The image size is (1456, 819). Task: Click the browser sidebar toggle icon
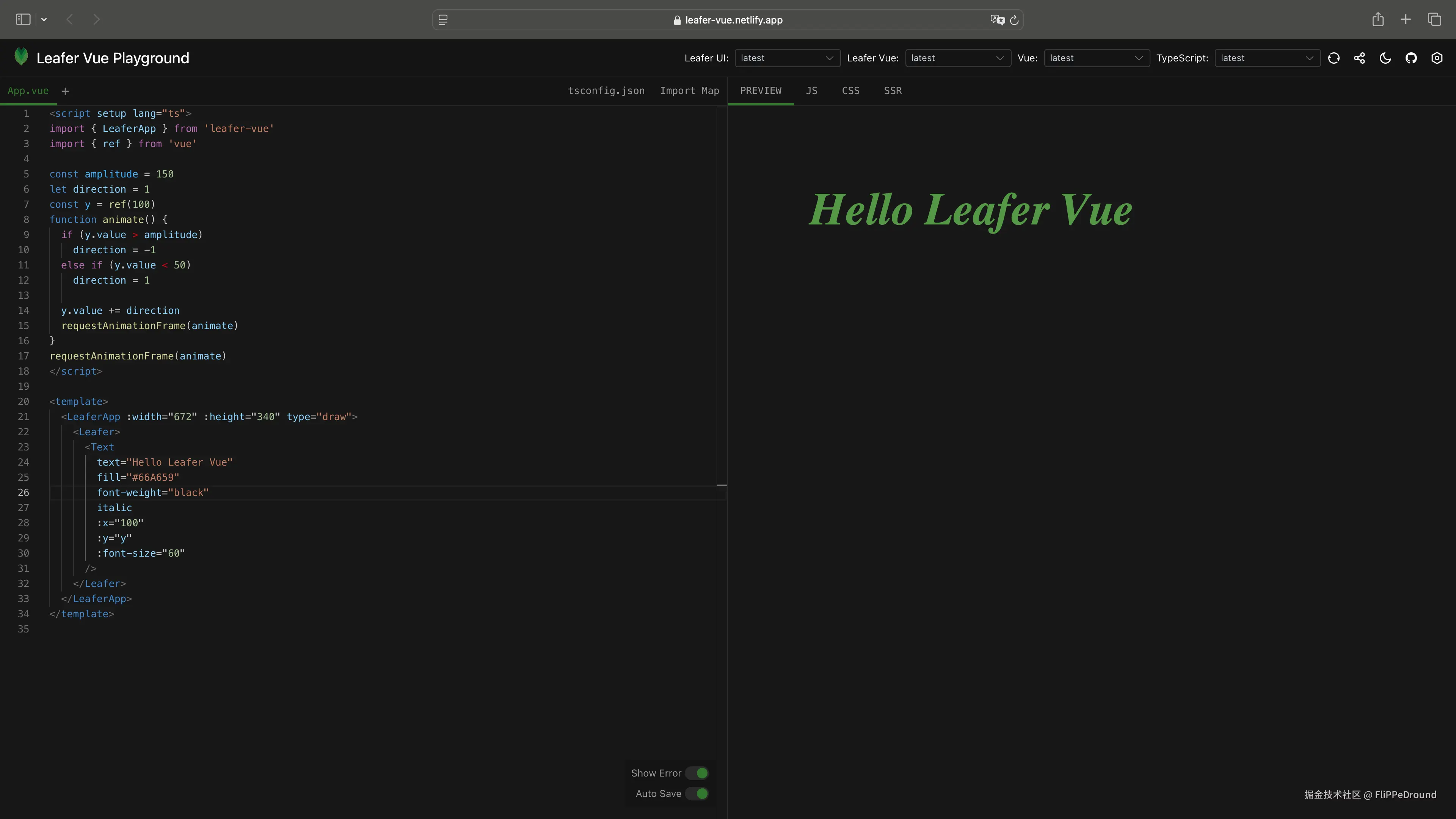click(23, 20)
